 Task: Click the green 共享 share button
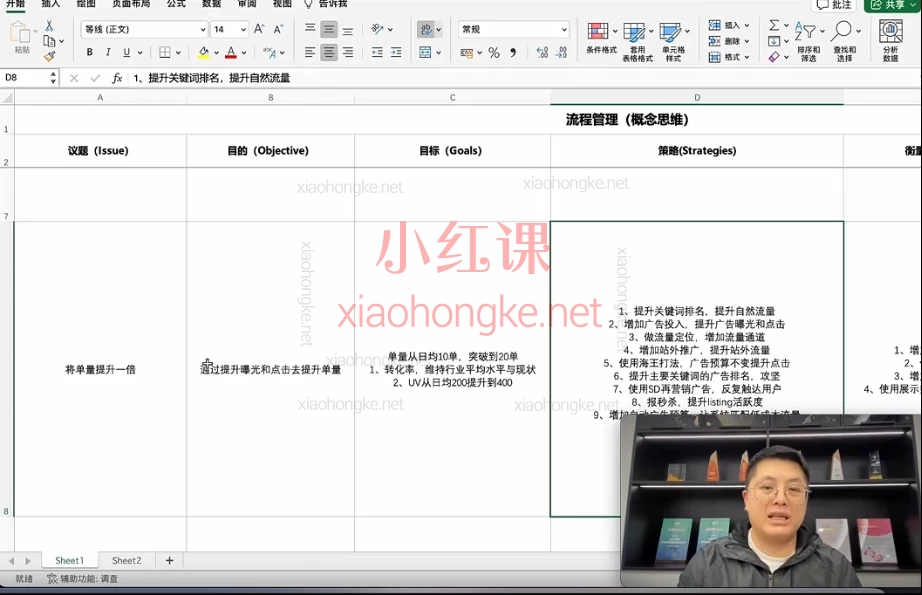[892, 5]
